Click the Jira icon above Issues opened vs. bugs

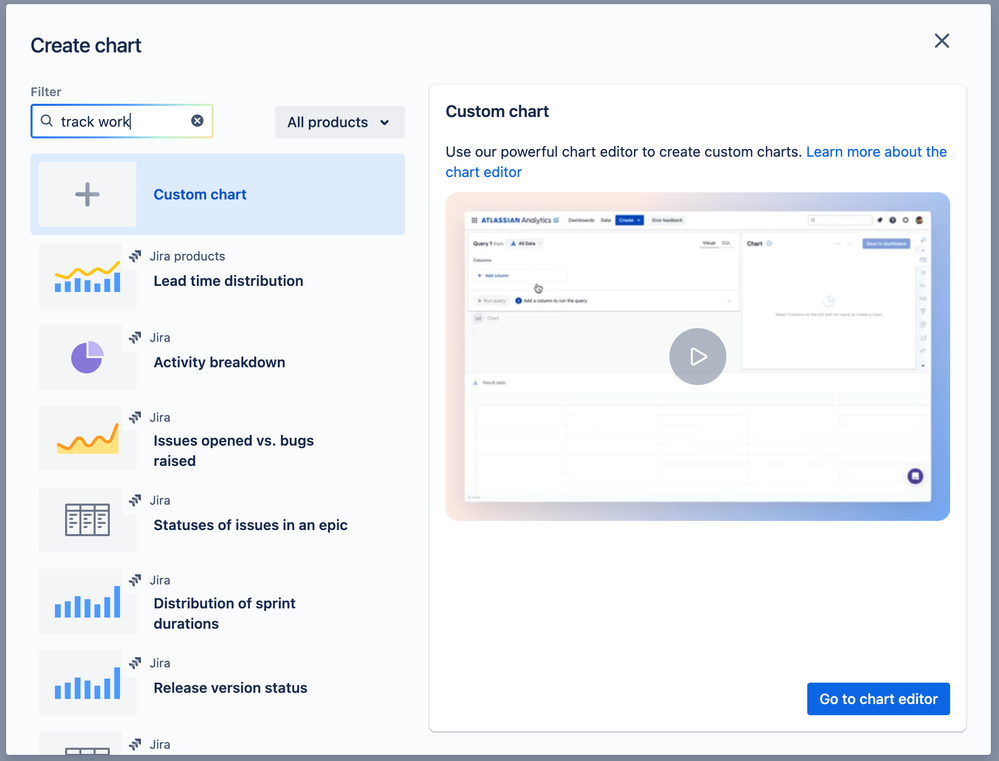(x=135, y=417)
